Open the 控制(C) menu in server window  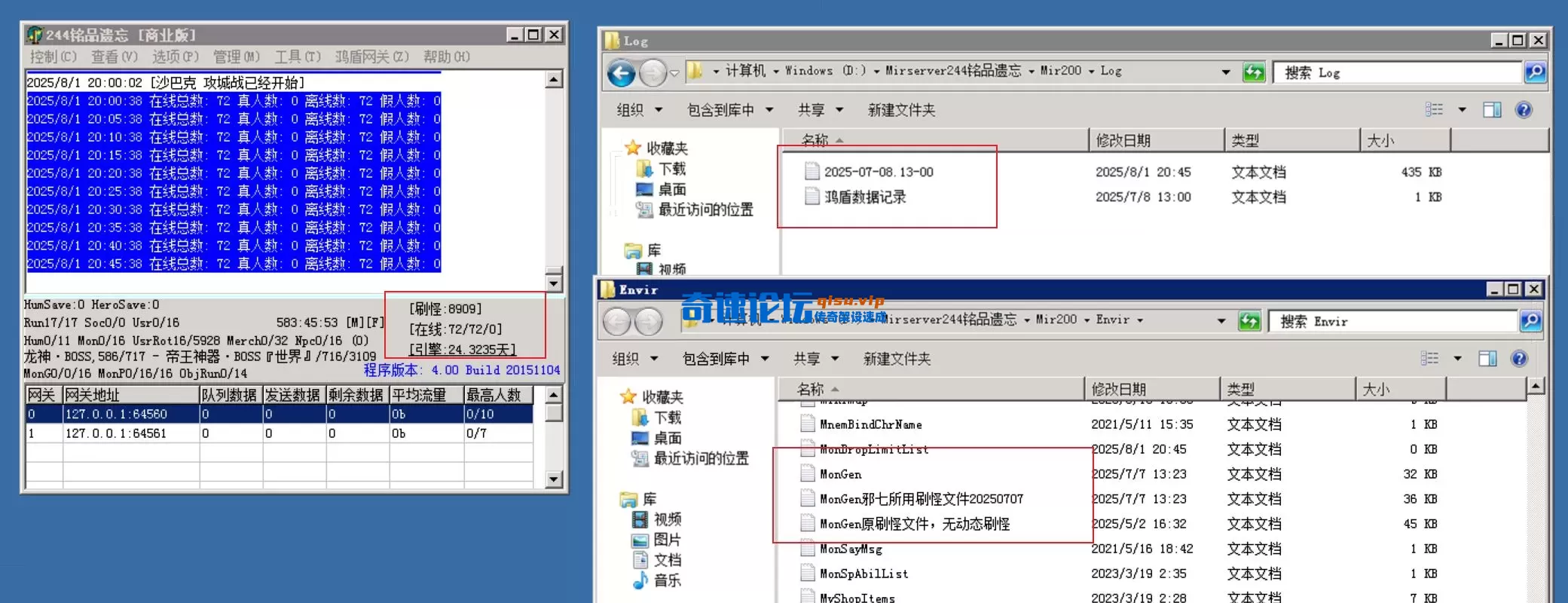53,57
